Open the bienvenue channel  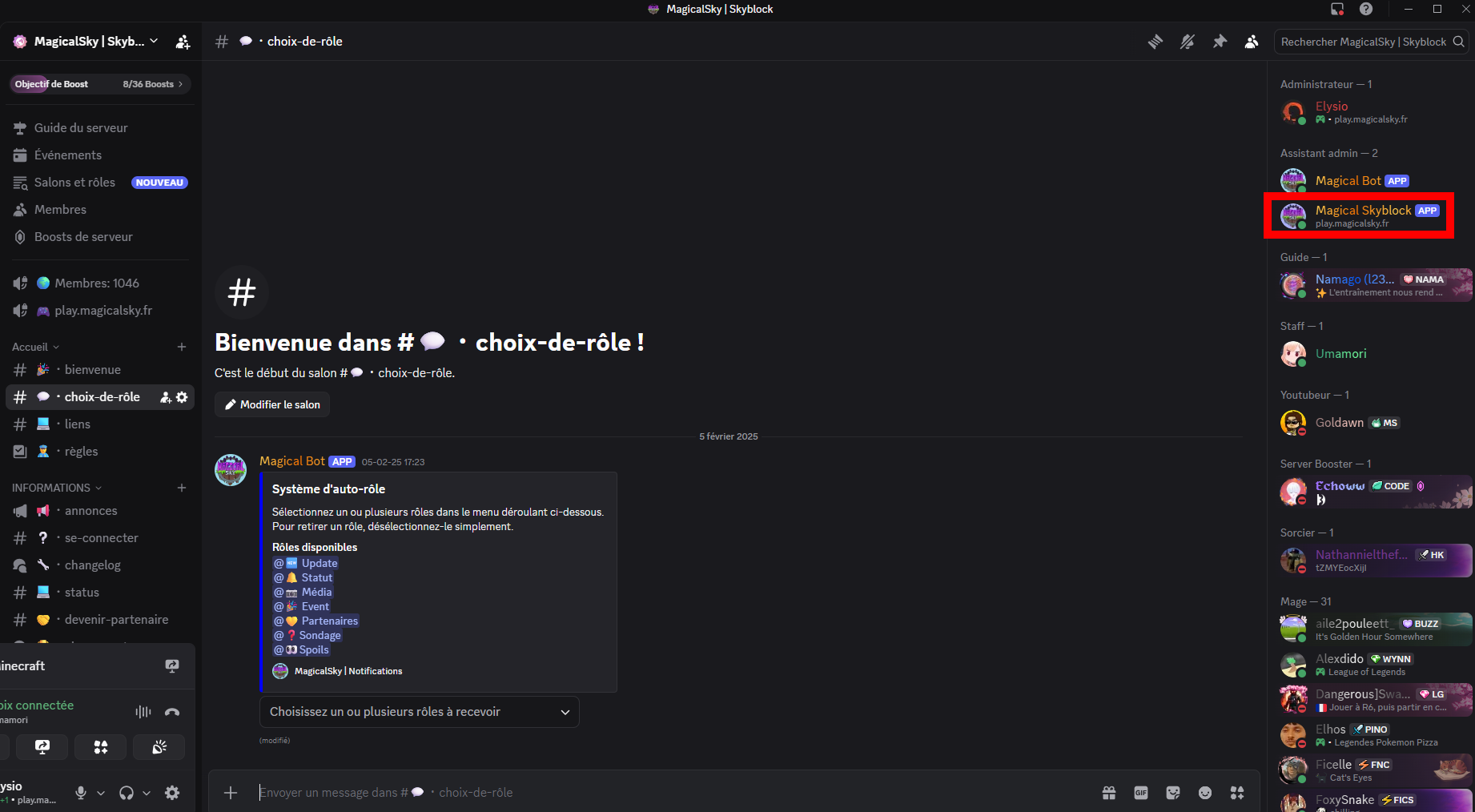pyautogui.click(x=100, y=370)
